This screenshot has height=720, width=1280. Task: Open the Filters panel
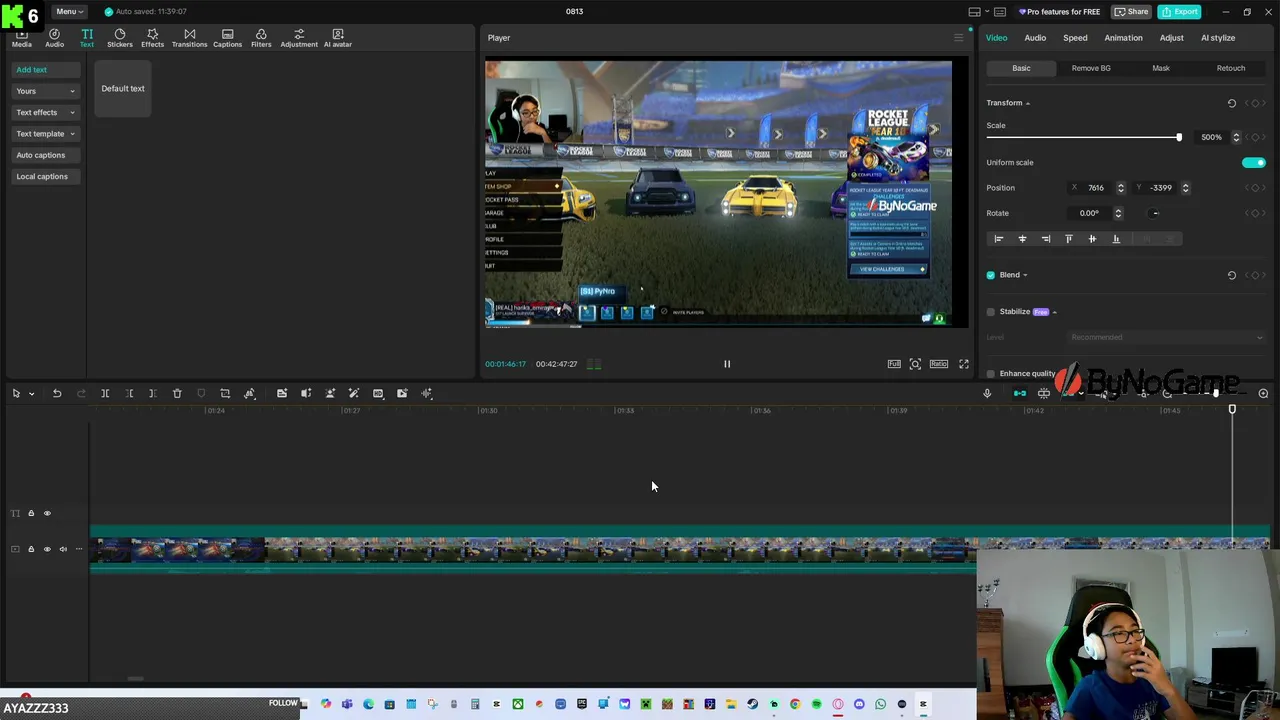pyautogui.click(x=261, y=38)
